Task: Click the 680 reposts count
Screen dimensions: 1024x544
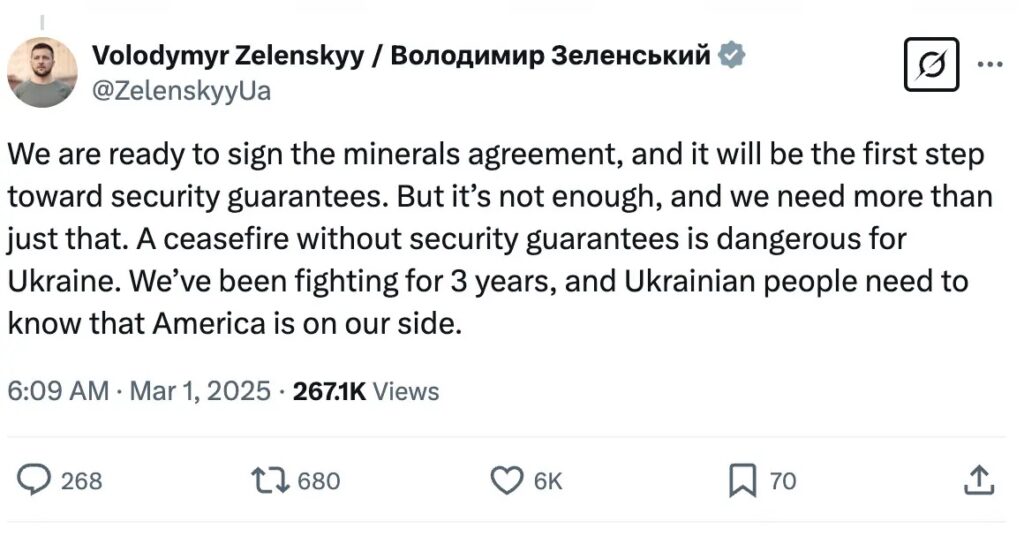Action: [x=319, y=481]
